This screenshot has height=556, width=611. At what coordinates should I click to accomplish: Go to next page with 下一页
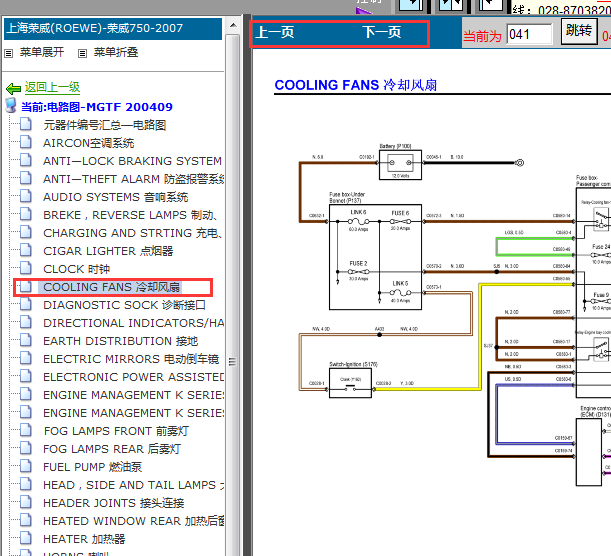click(381, 32)
